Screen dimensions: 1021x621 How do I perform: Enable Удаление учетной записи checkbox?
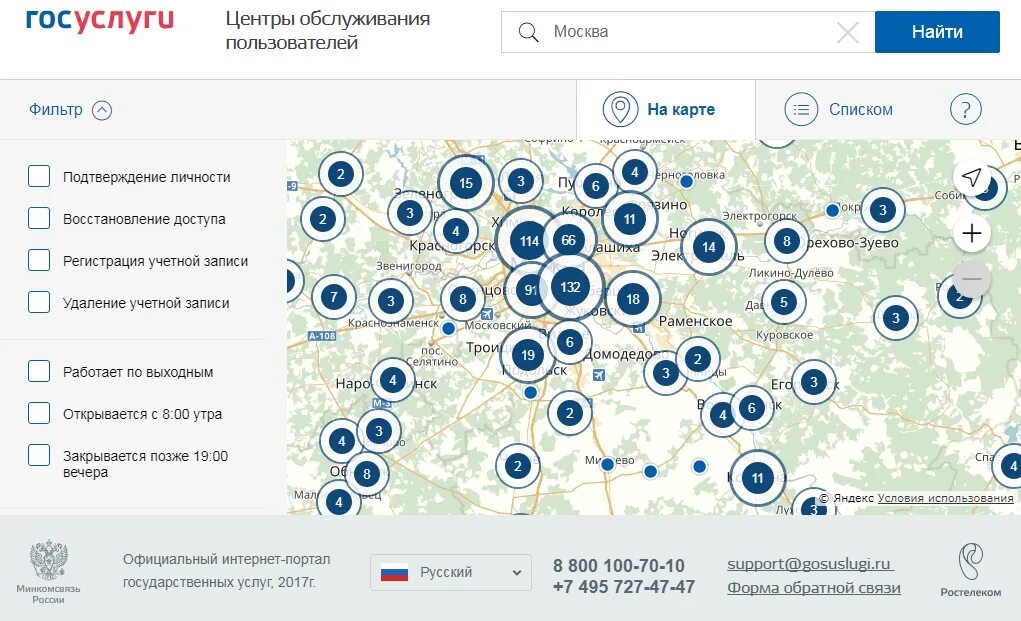tap(39, 302)
